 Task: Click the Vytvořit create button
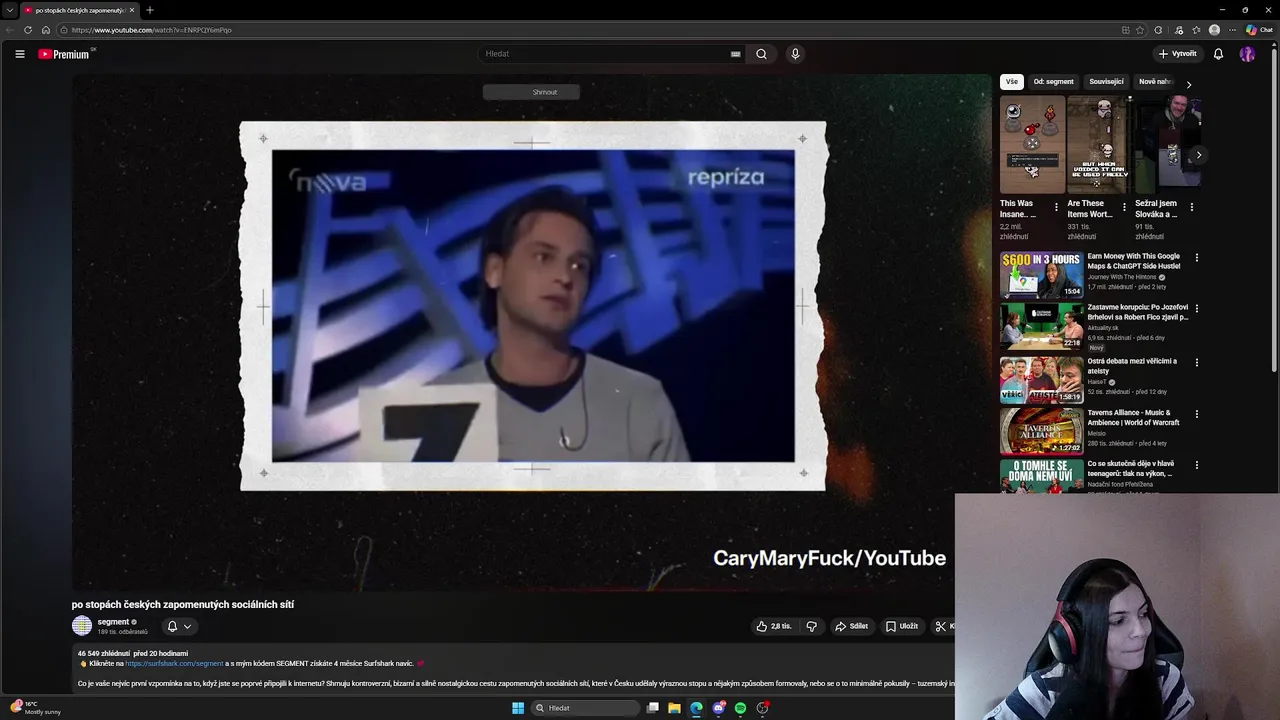pyautogui.click(x=1177, y=54)
